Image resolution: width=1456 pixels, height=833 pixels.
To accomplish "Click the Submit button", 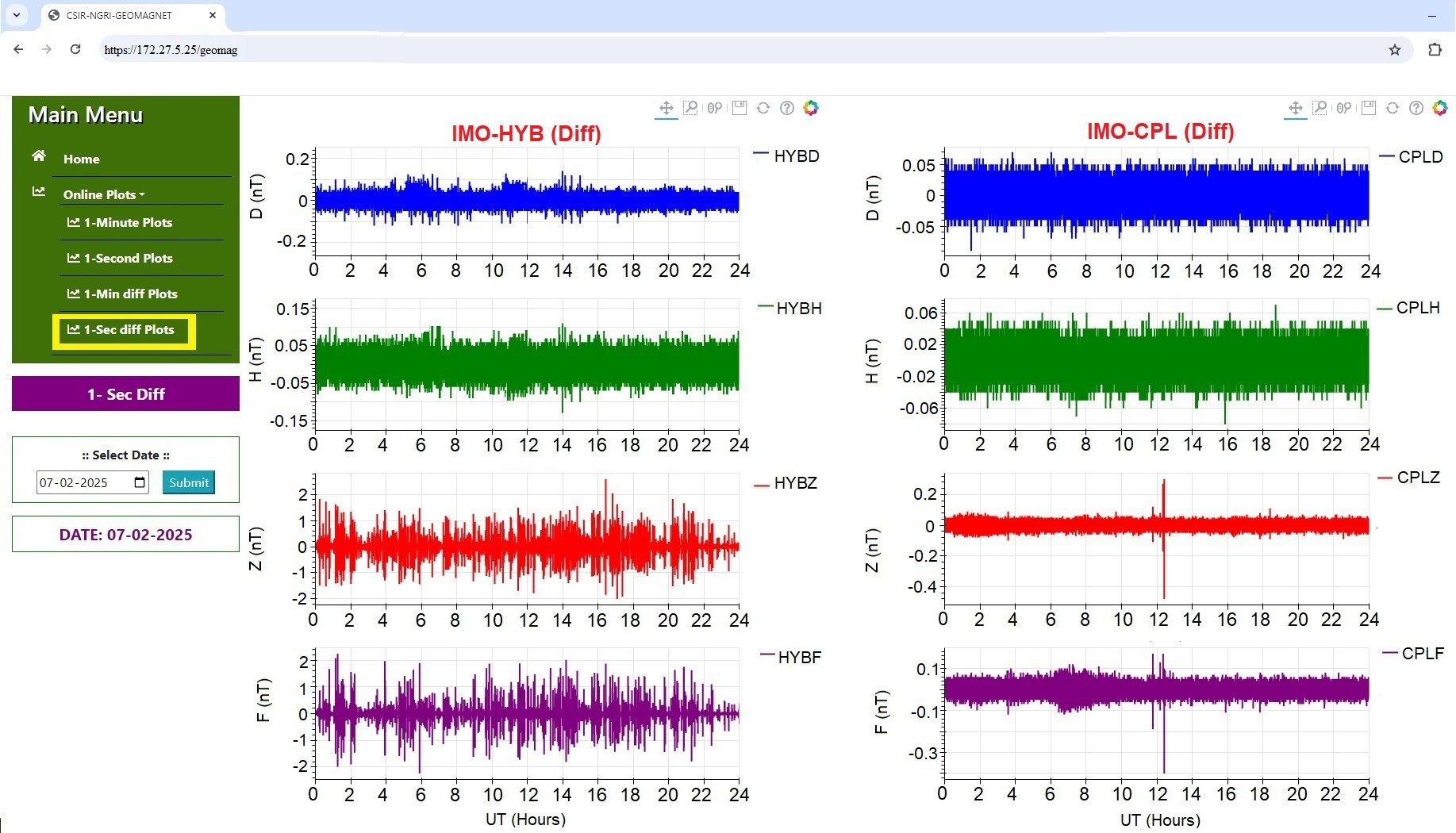I will [x=189, y=482].
